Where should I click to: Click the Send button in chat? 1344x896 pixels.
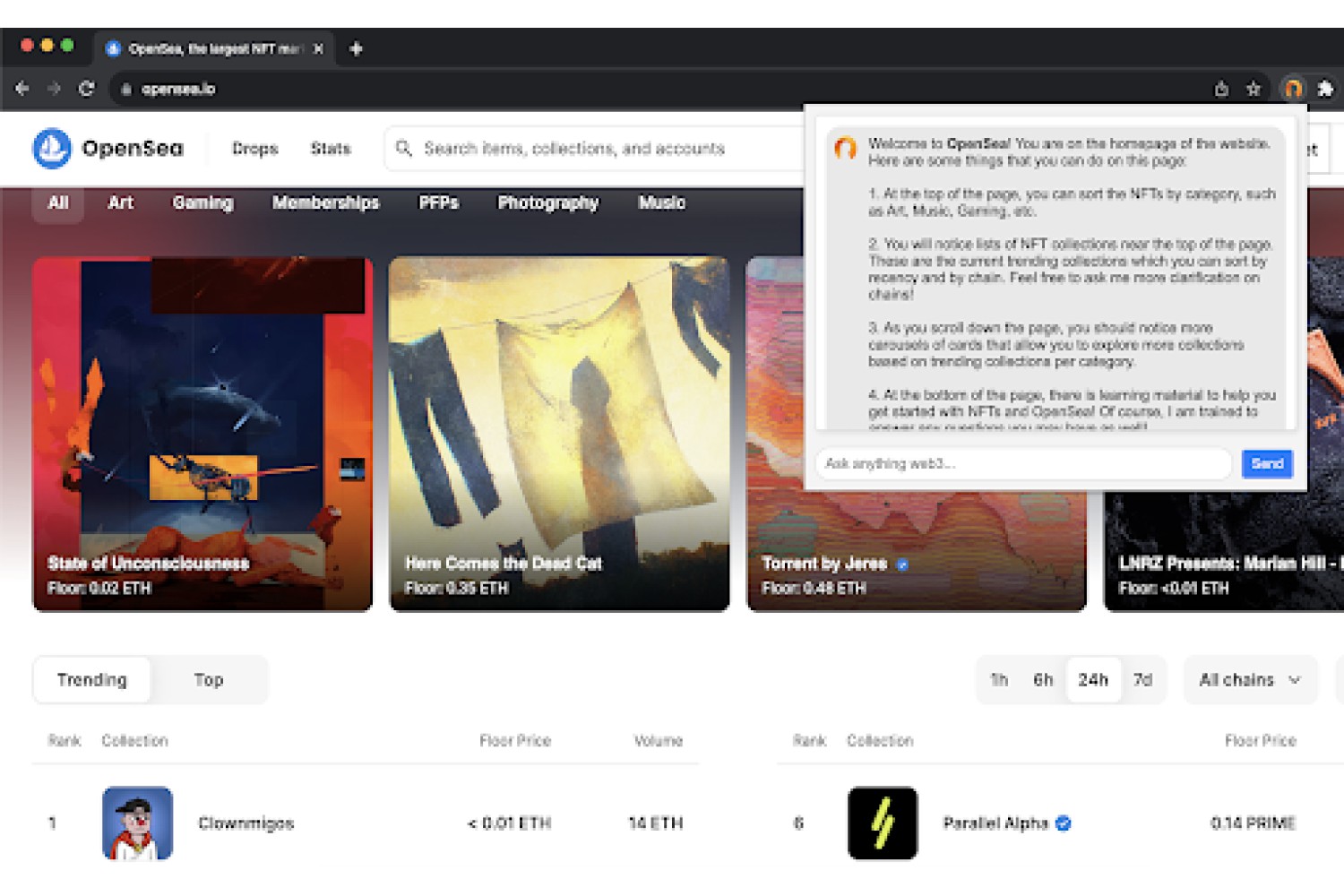pos(1267,463)
